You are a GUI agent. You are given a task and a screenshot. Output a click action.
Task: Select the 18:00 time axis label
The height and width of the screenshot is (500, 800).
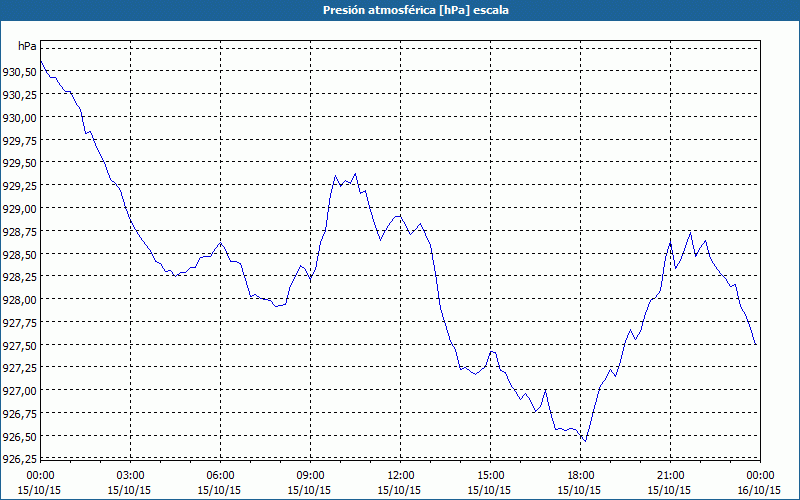[580, 476]
